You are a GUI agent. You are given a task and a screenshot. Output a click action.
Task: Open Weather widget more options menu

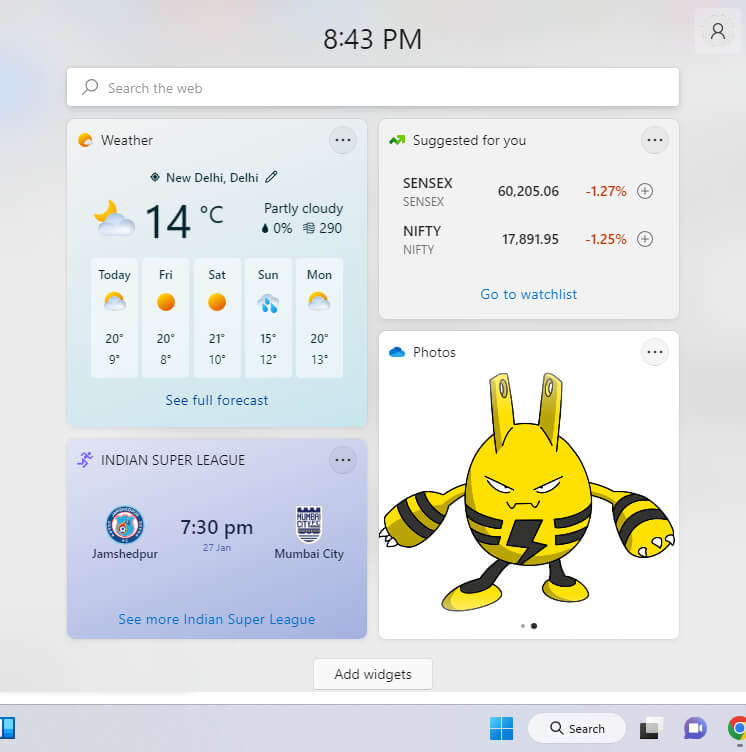[343, 140]
